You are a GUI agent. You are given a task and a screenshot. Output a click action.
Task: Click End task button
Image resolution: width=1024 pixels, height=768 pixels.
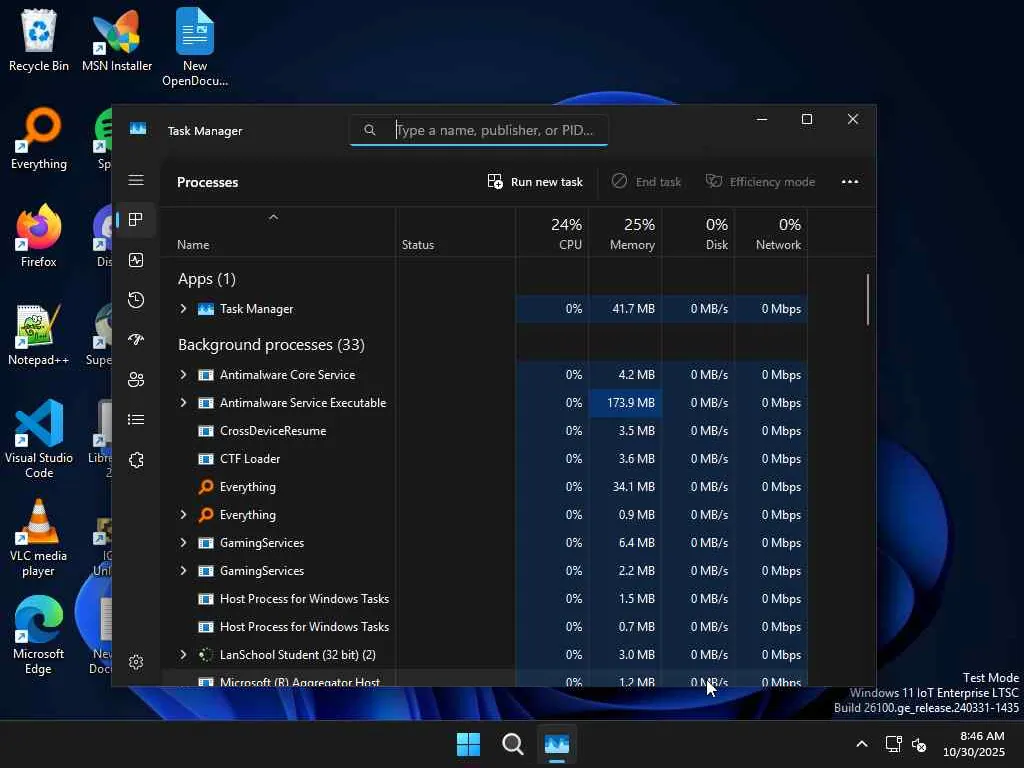point(647,182)
